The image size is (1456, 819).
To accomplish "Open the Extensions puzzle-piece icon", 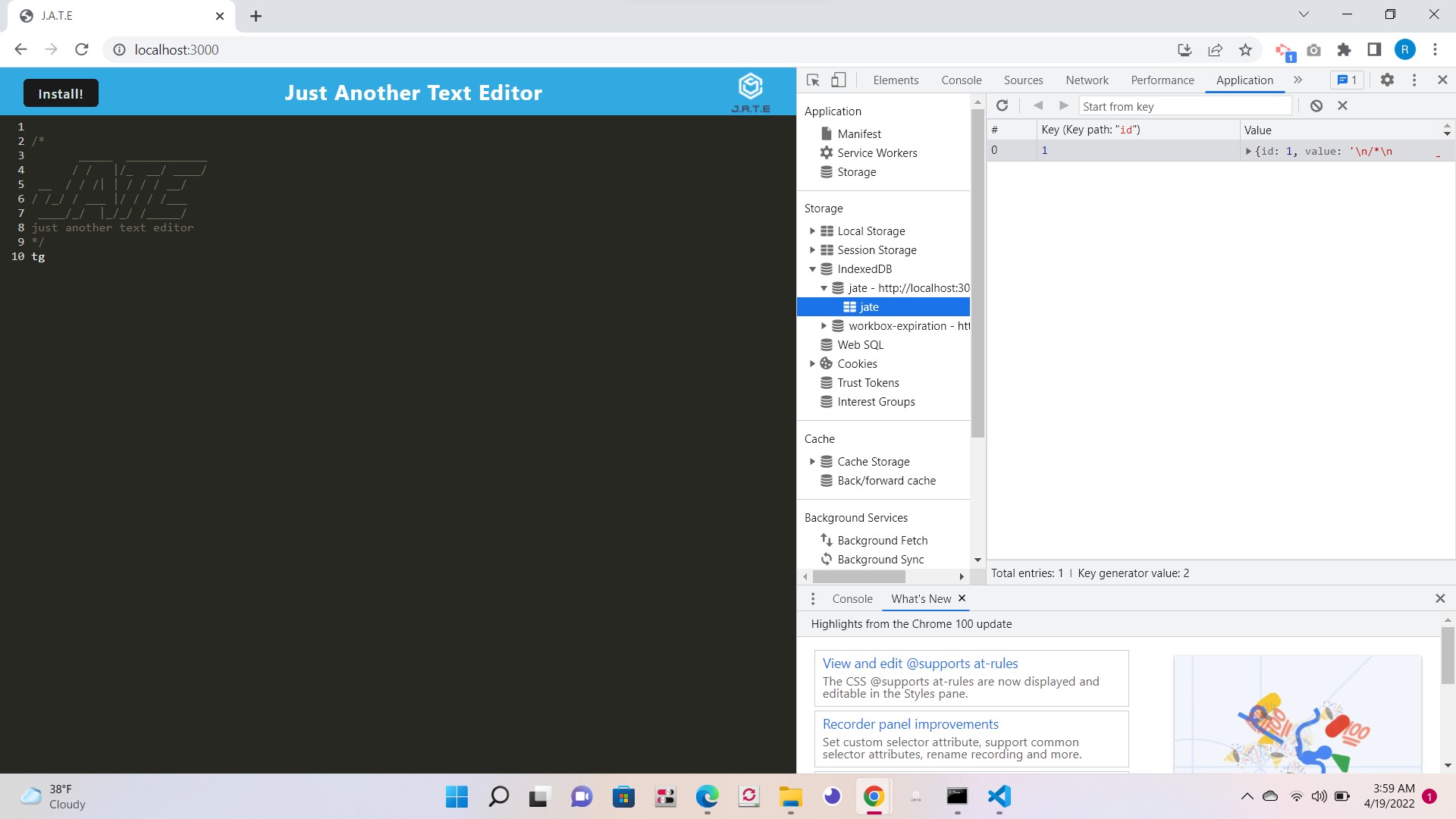I will pyautogui.click(x=1344, y=49).
